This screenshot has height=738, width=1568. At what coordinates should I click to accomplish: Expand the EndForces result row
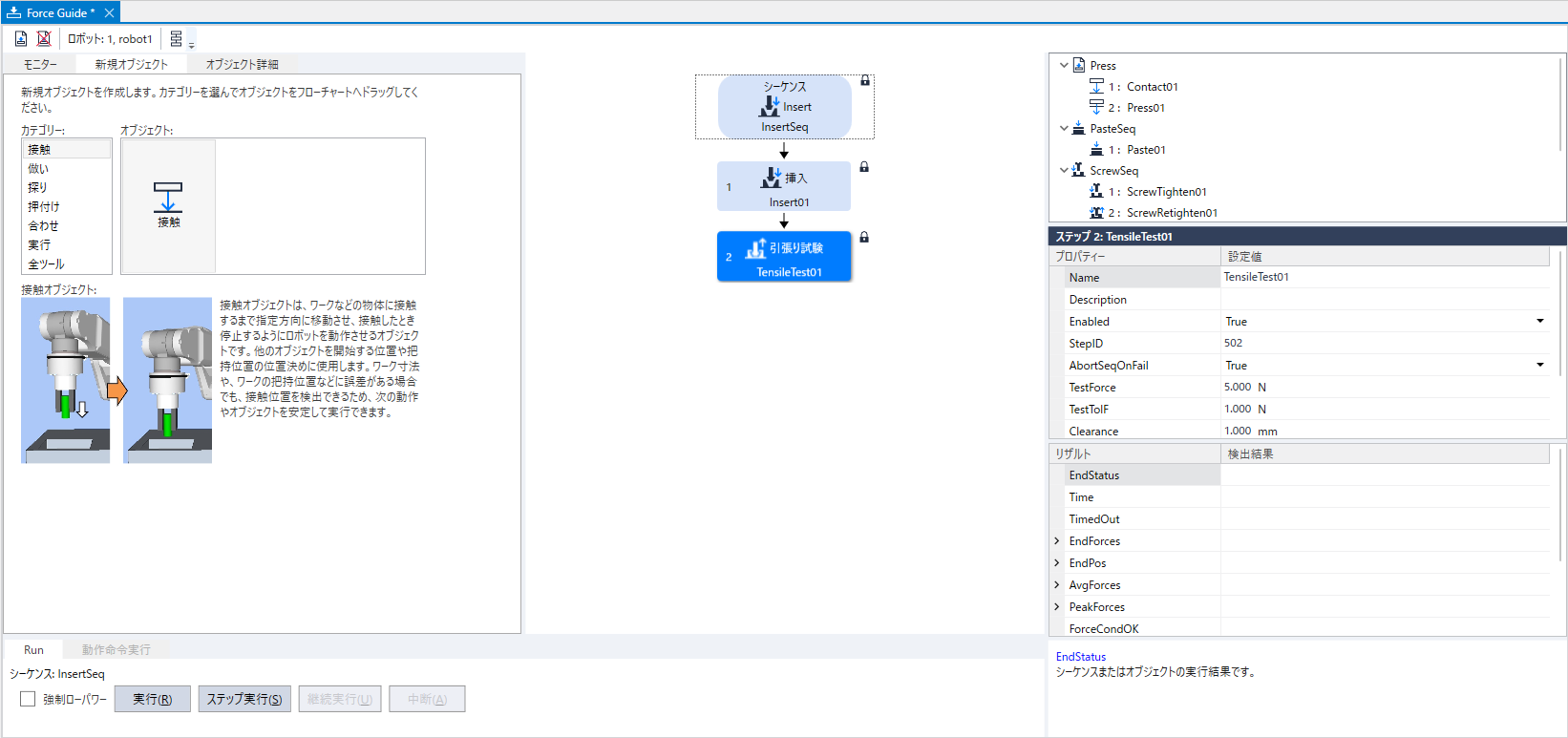coord(1057,541)
